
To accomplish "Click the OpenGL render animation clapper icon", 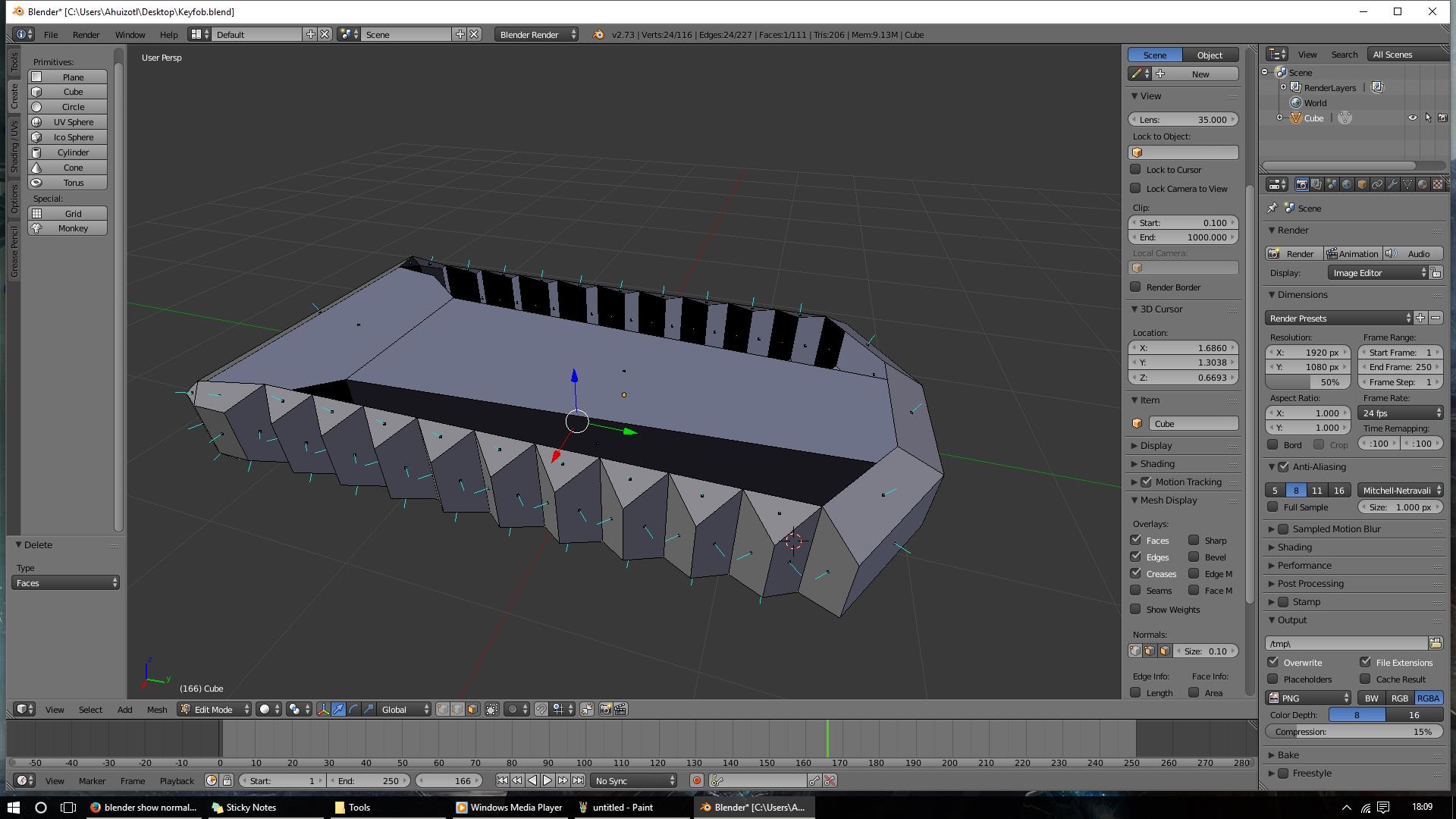I will click(x=620, y=709).
